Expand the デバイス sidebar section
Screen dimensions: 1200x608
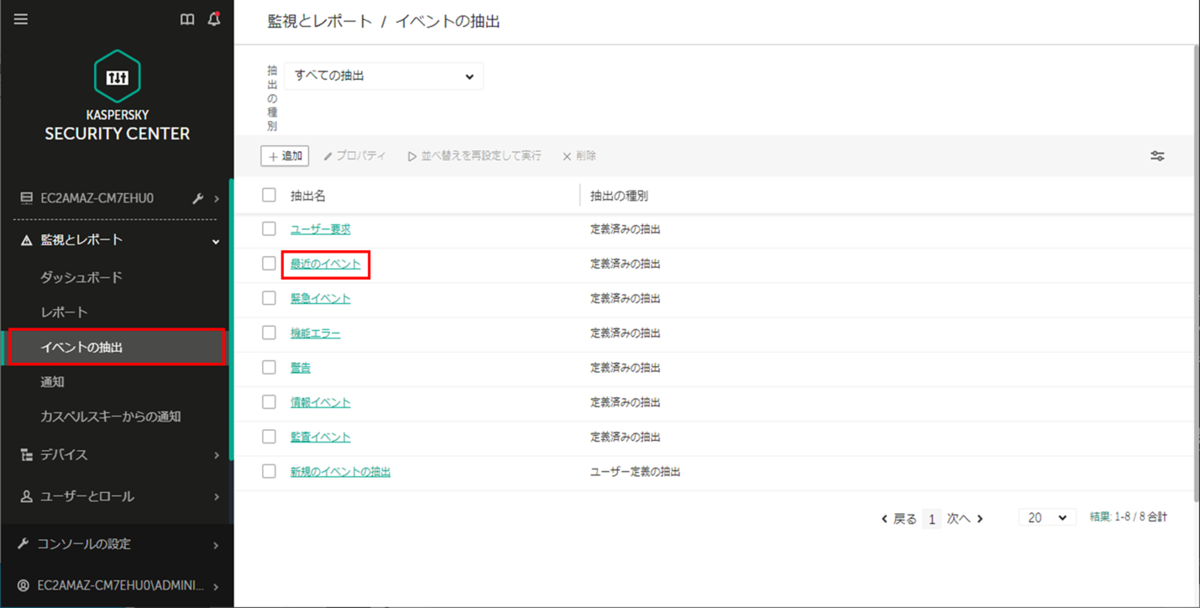pos(60,453)
